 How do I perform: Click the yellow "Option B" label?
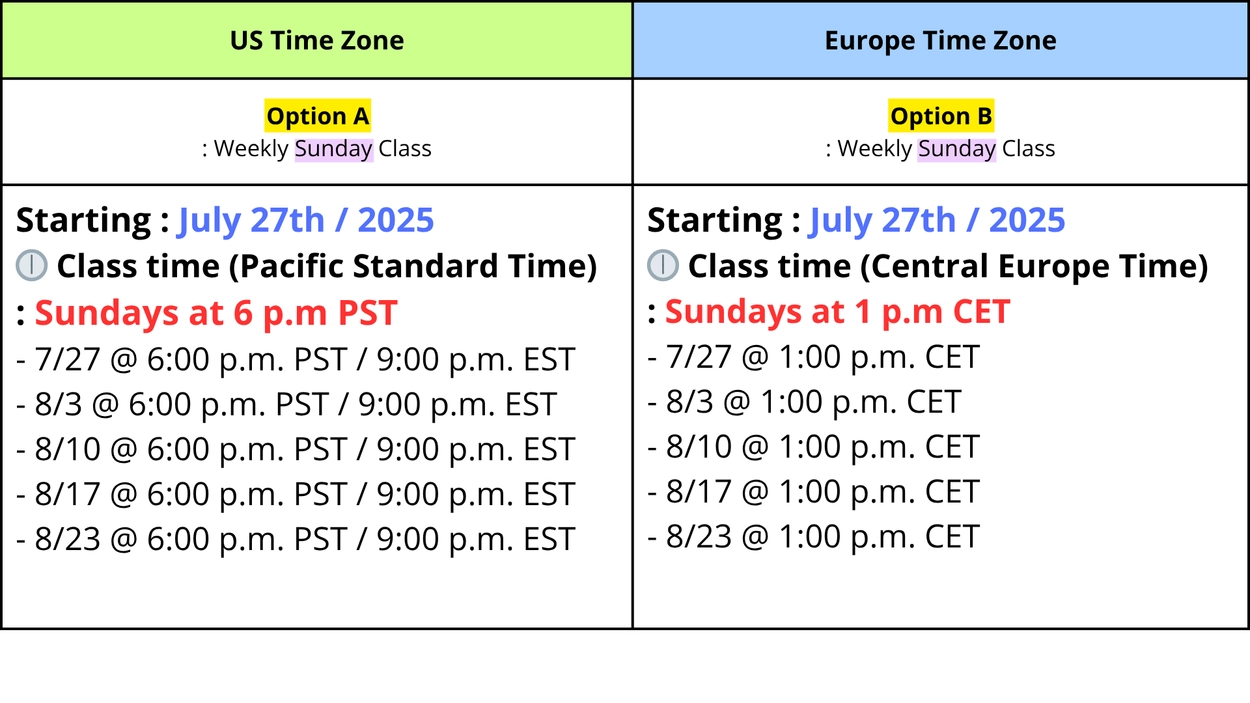(941, 116)
